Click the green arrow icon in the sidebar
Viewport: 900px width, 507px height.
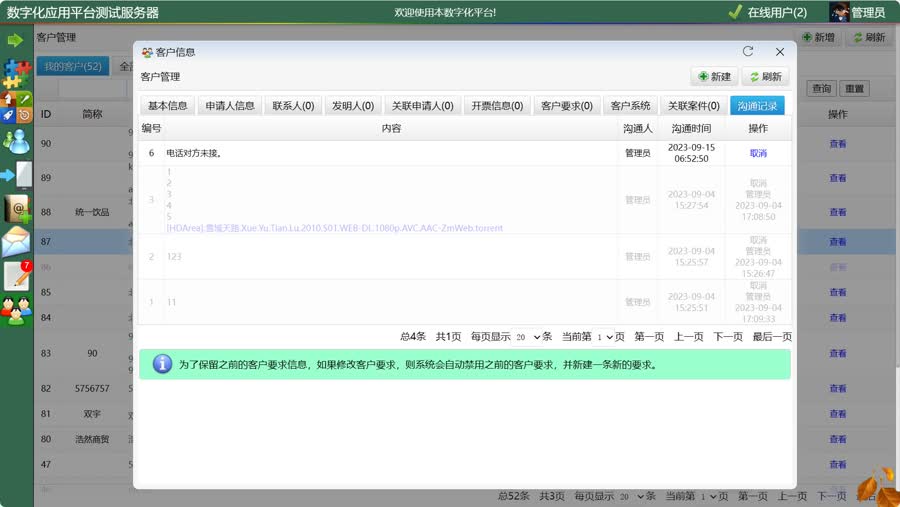15,40
